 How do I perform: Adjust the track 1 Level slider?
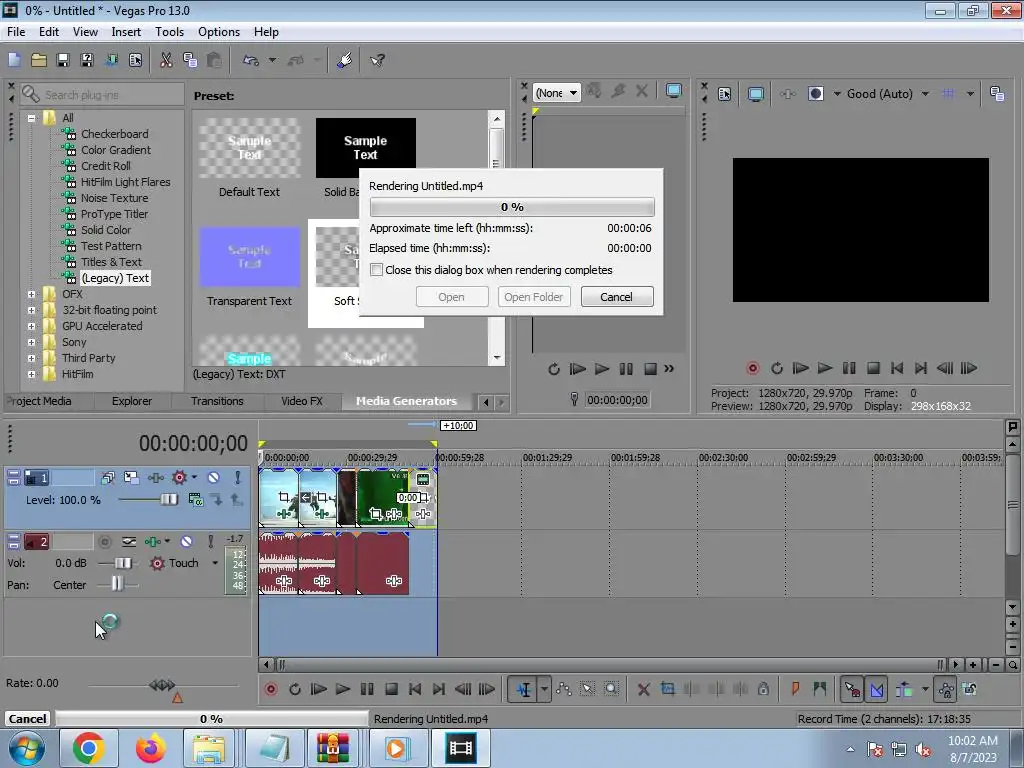point(168,500)
